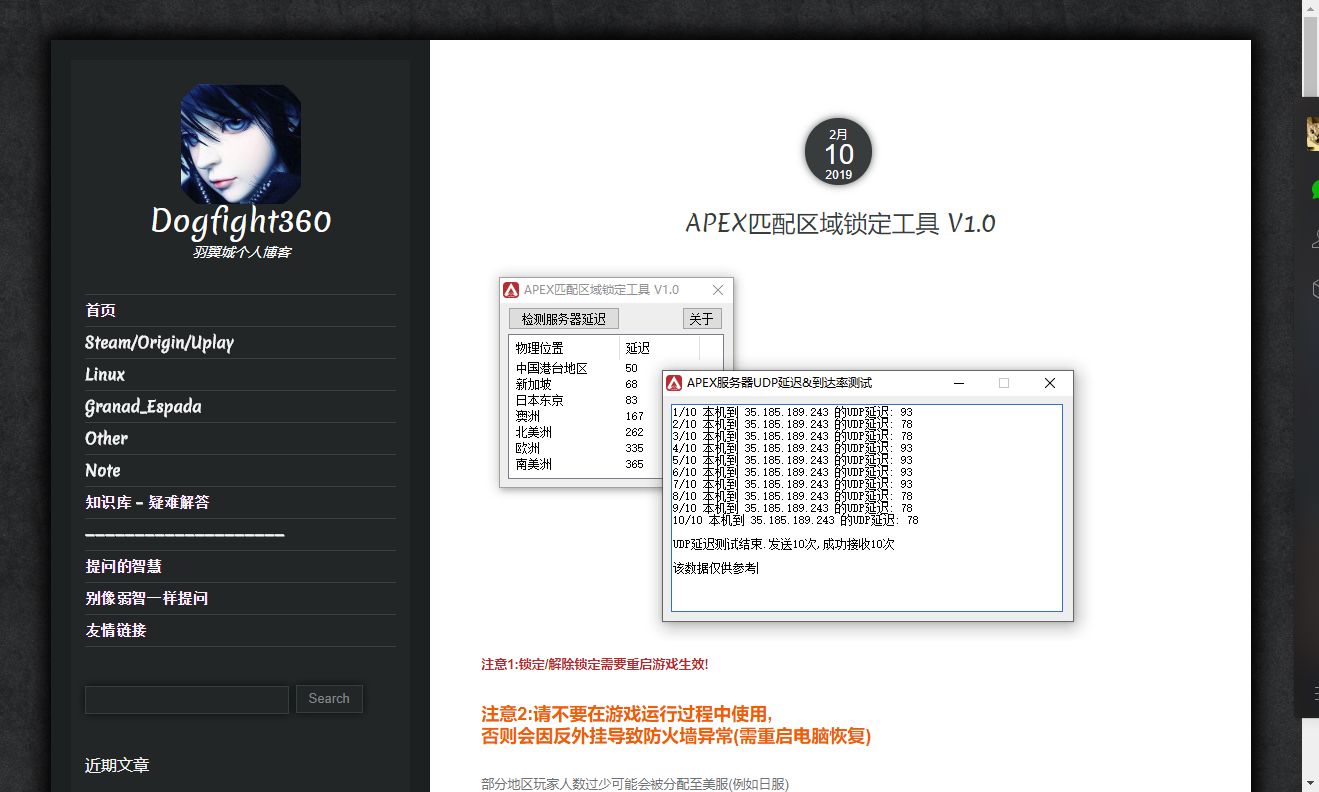The width and height of the screenshot is (1319, 792).
Task: Go to 友情链接 page
Action: (x=116, y=631)
